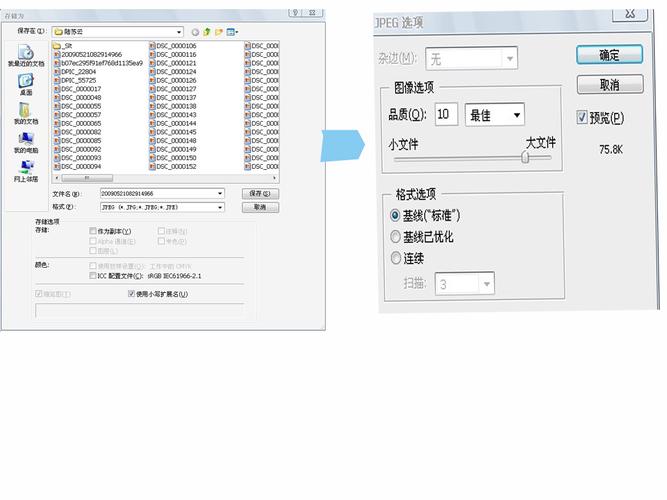Go to the Desktop (桌面) place
The width and height of the screenshot is (667, 500).
click(x=26, y=84)
